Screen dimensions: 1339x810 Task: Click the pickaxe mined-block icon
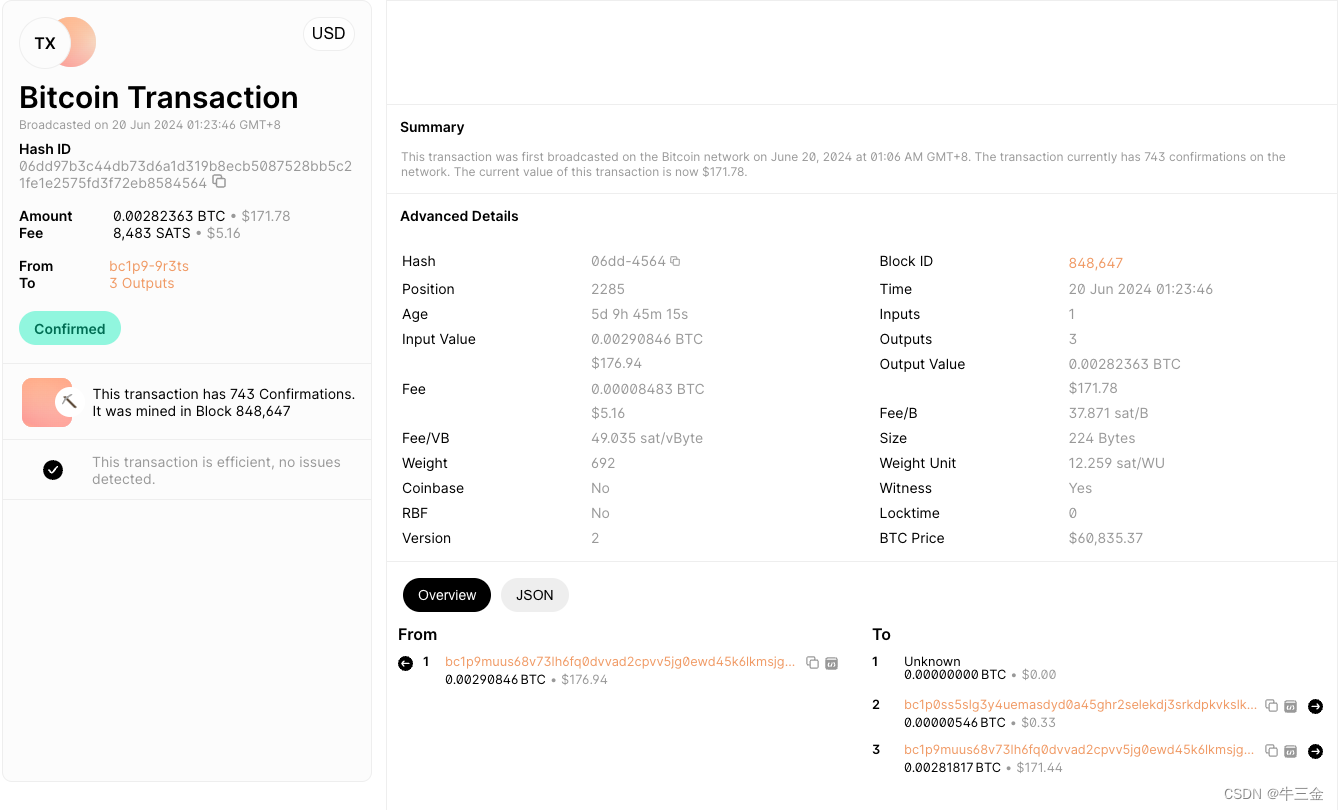click(x=68, y=402)
